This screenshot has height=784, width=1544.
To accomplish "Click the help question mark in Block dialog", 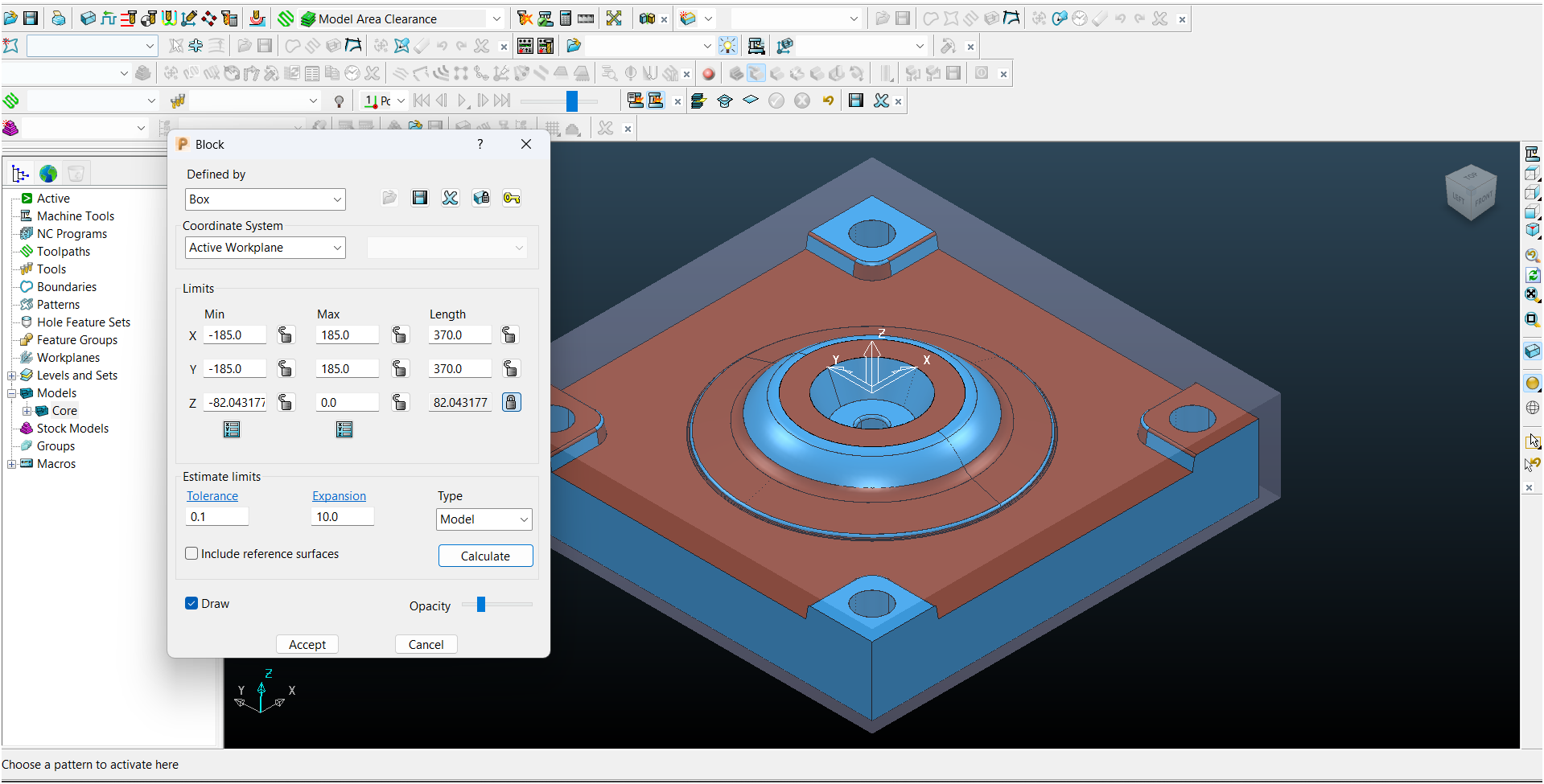I will (480, 144).
